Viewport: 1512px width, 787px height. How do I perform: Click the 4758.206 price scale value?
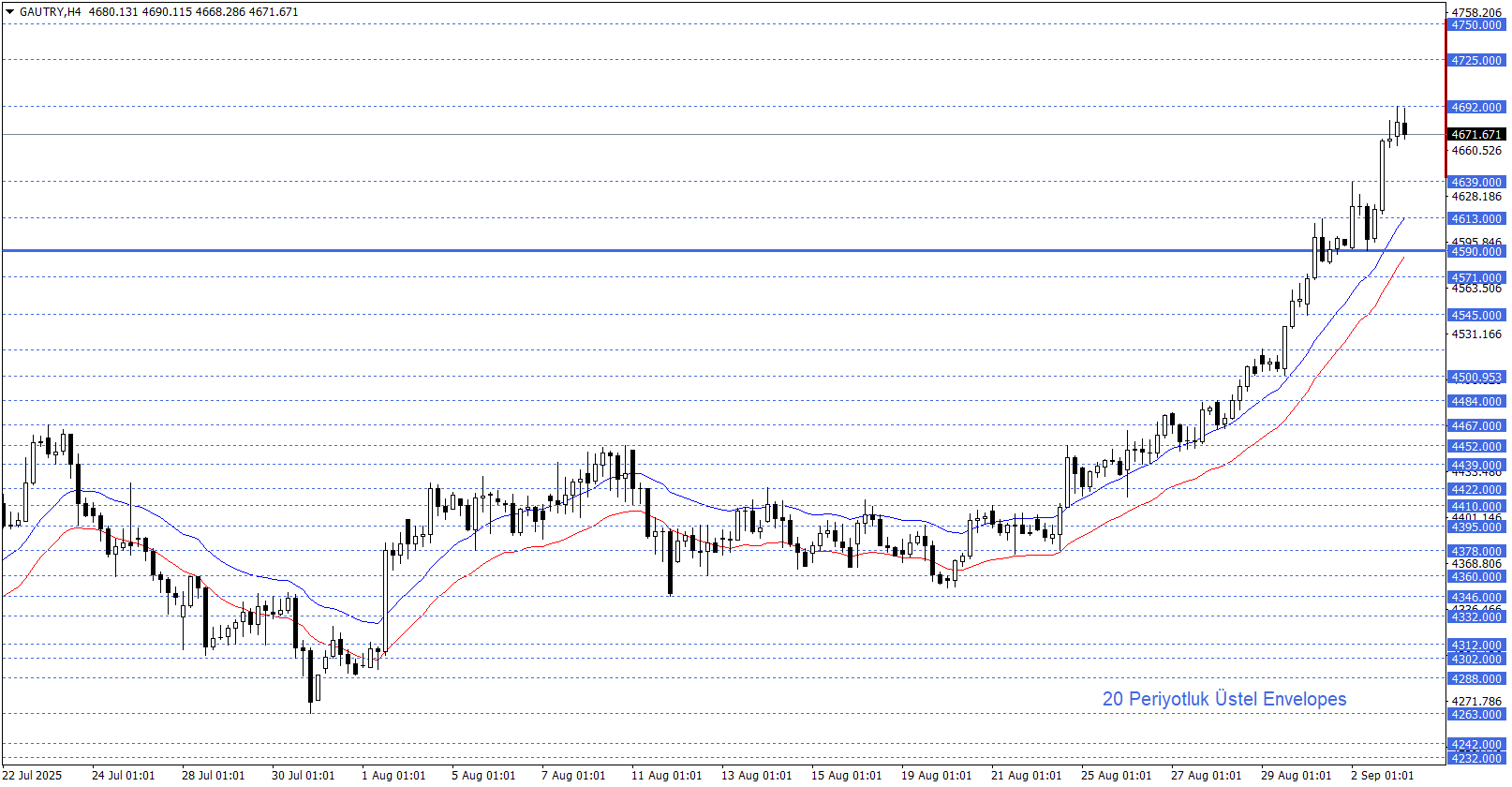click(1476, 12)
